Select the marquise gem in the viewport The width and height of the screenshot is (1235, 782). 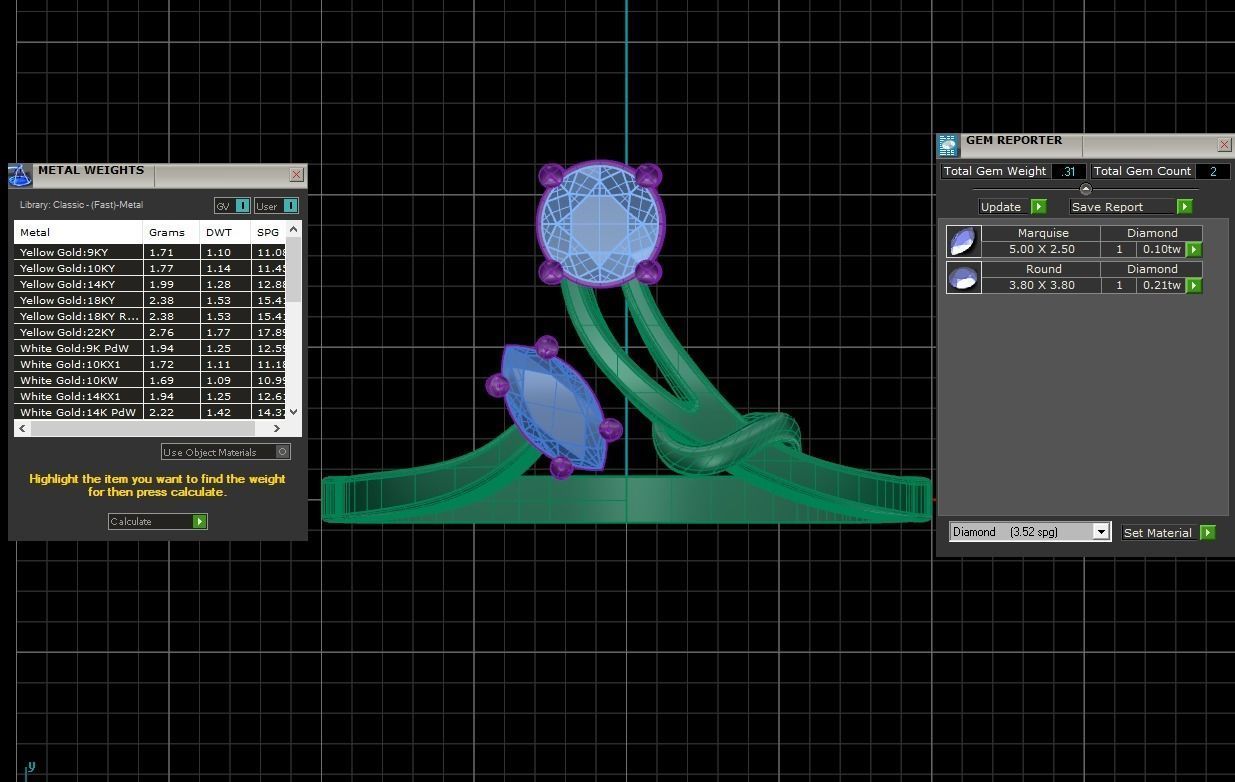coord(556,408)
